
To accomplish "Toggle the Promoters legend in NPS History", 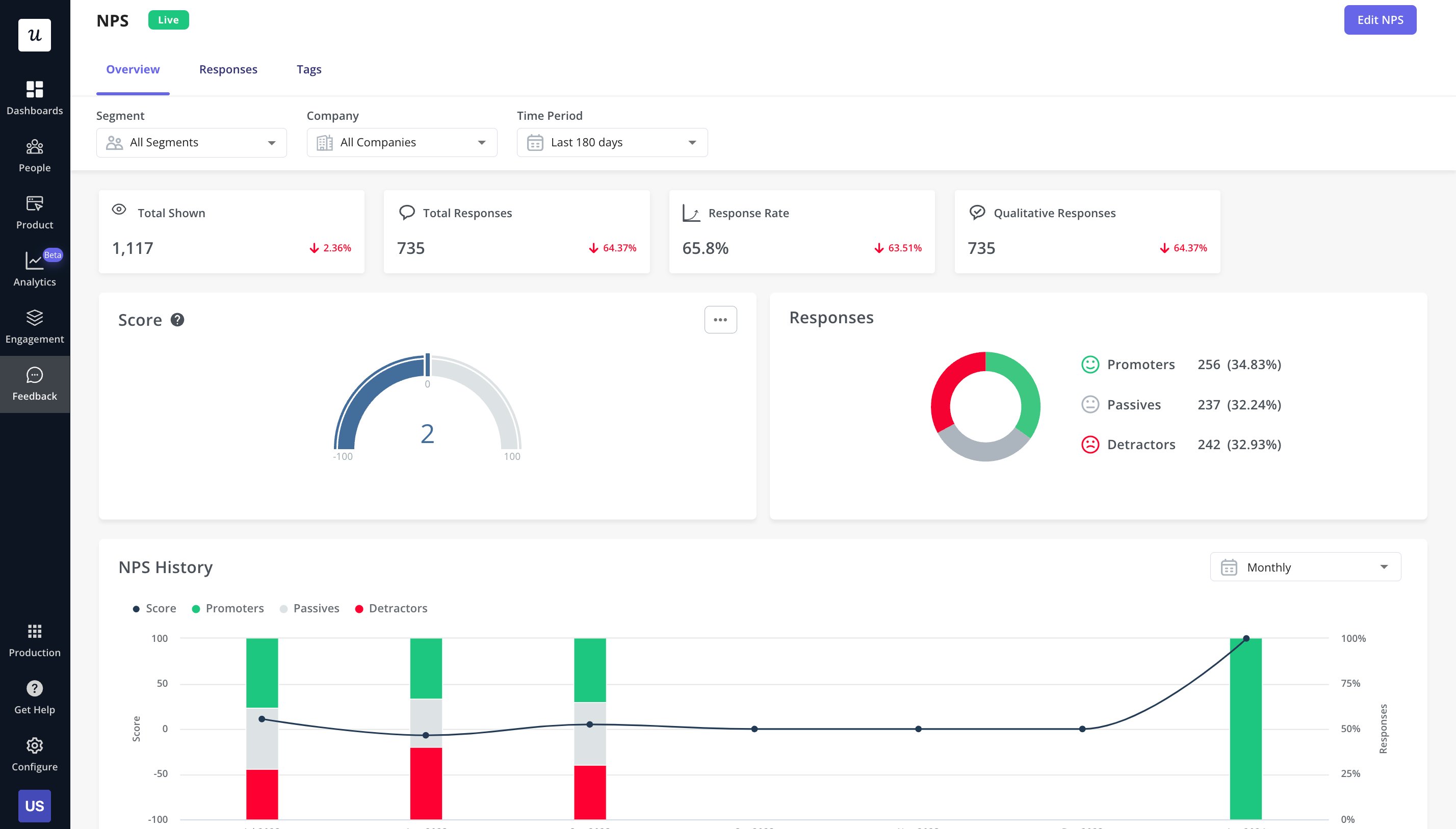I will [228, 608].
